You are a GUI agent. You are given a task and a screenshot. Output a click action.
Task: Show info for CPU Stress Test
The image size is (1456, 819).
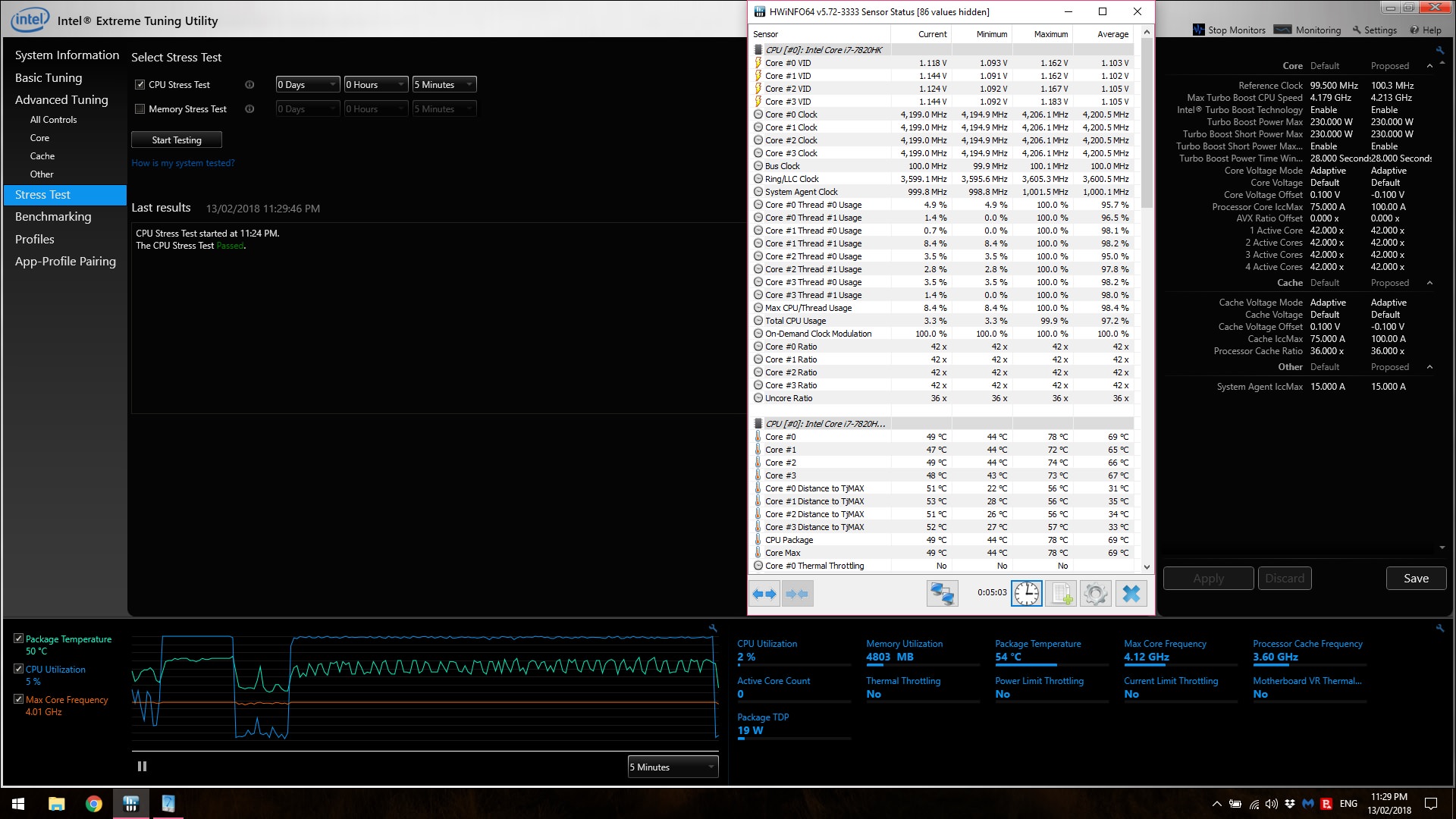(x=249, y=85)
